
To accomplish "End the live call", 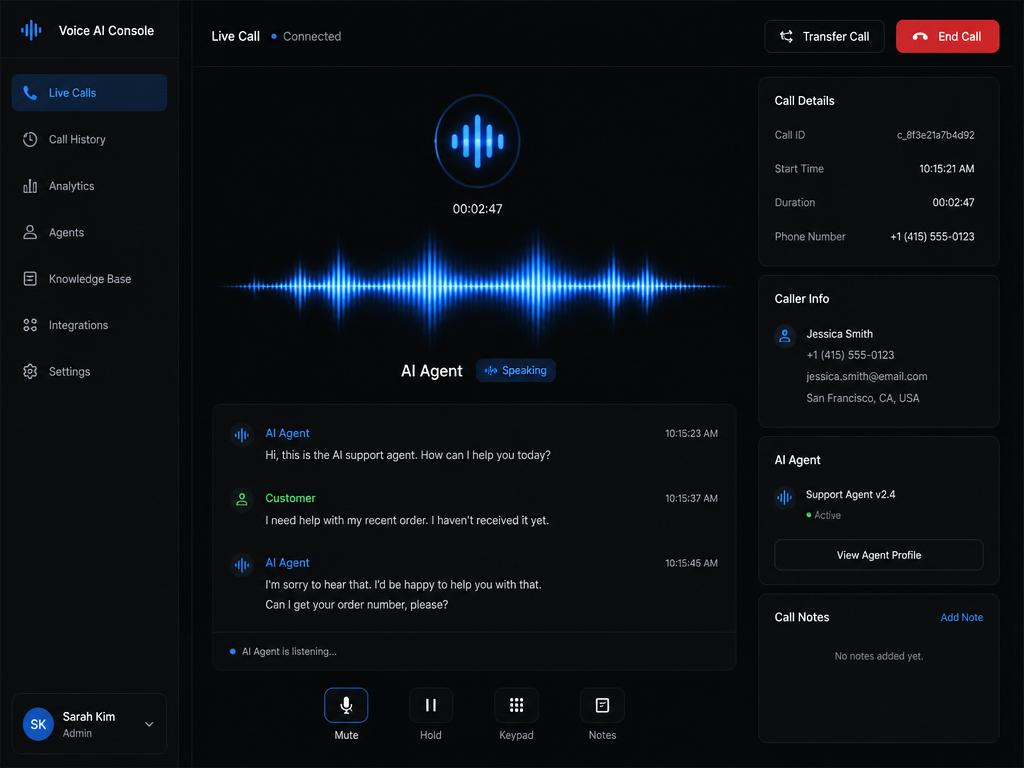I will pyautogui.click(x=947, y=37).
